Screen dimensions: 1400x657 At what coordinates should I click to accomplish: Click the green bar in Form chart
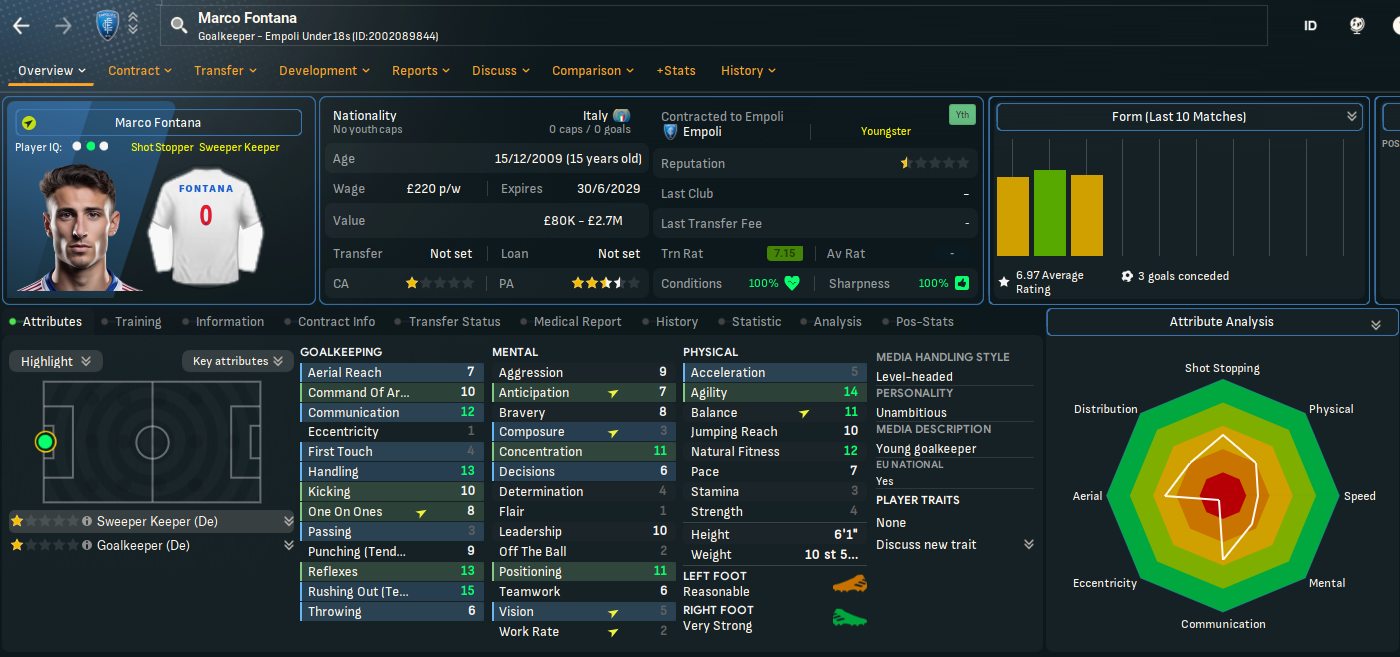pos(1050,213)
